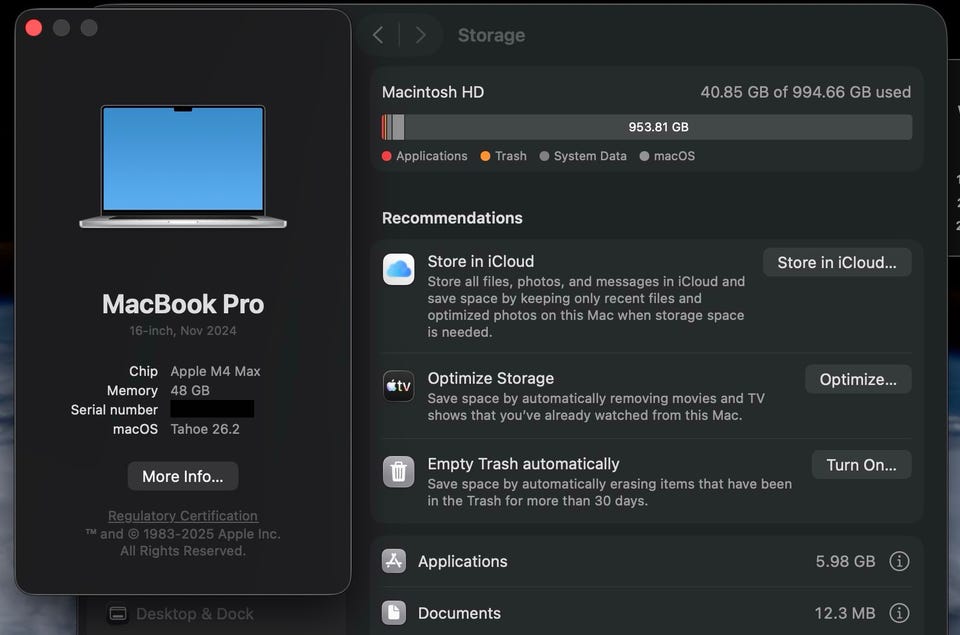The width and height of the screenshot is (960, 635).
Task: Click the MacBook Pro laptop image
Action: click(x=183, y=167)
